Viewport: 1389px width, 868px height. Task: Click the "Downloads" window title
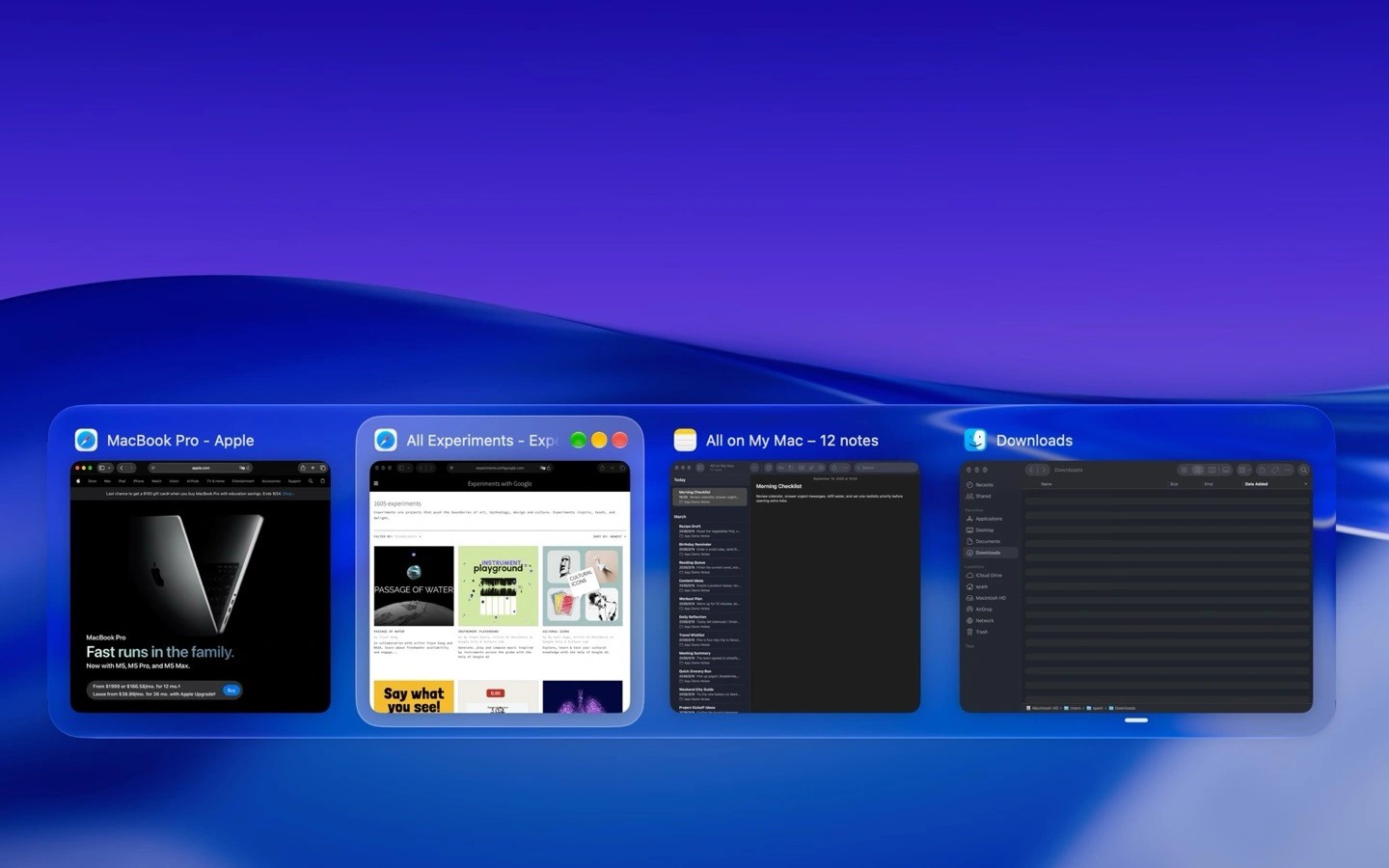point(1034,441)
